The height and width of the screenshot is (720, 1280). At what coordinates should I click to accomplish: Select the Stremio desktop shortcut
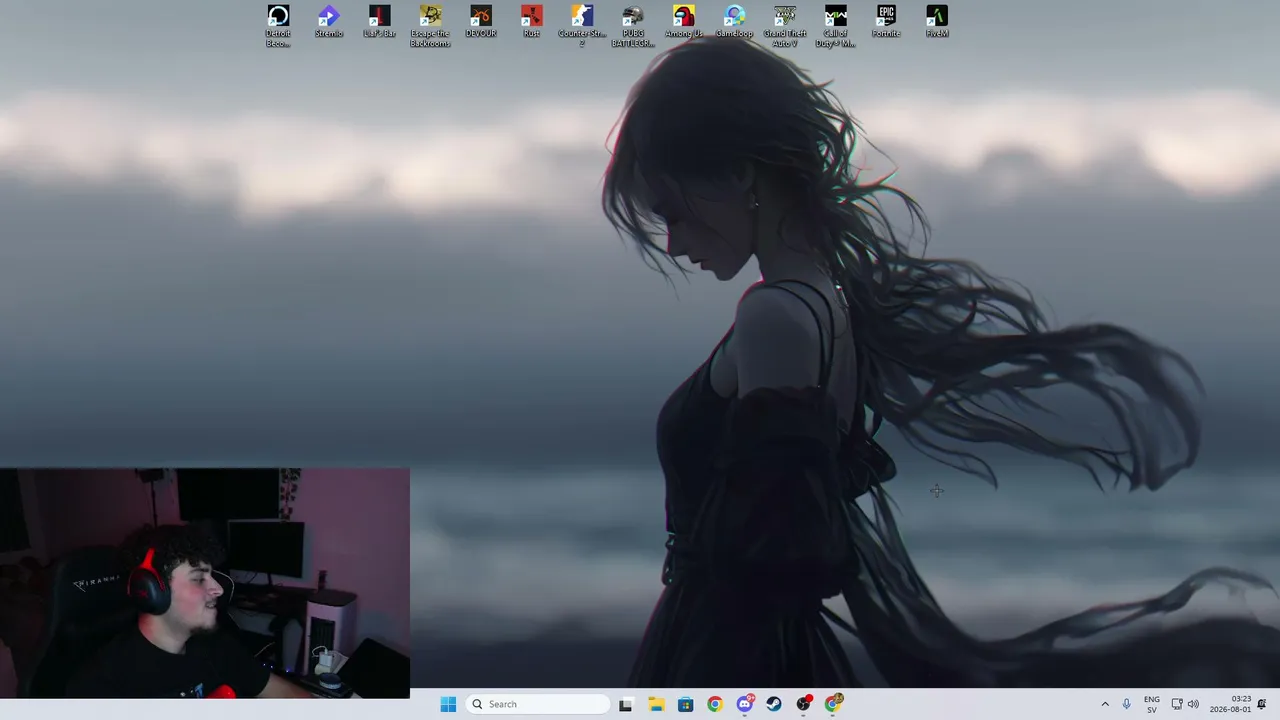coord(329,22)
